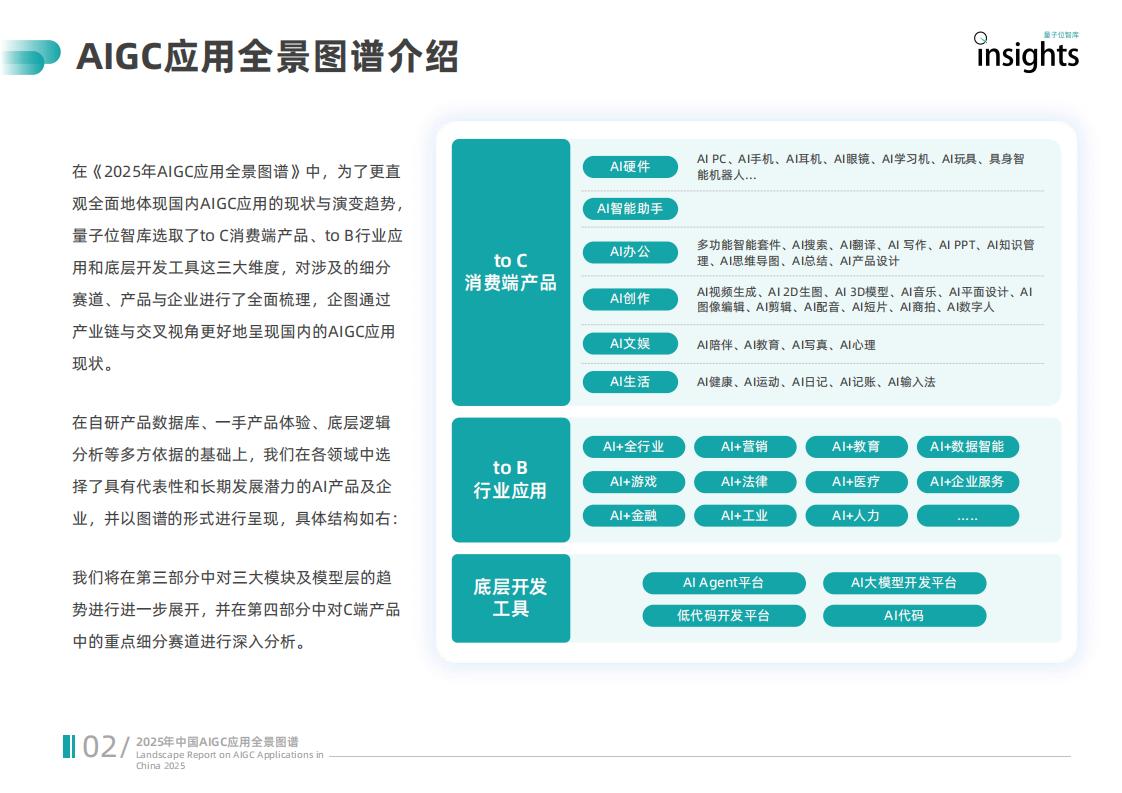Click the AI+法律 pill

click(x=744, y=482)
